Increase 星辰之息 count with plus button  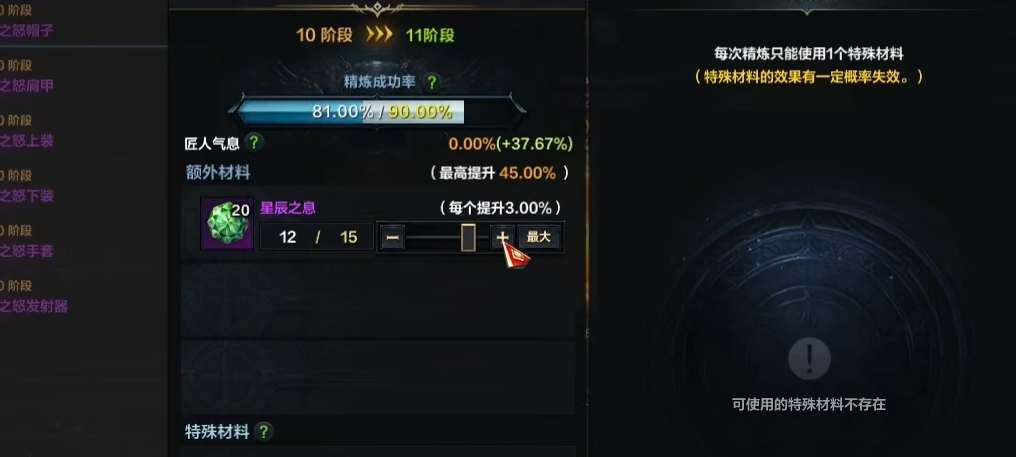(502, 237)
